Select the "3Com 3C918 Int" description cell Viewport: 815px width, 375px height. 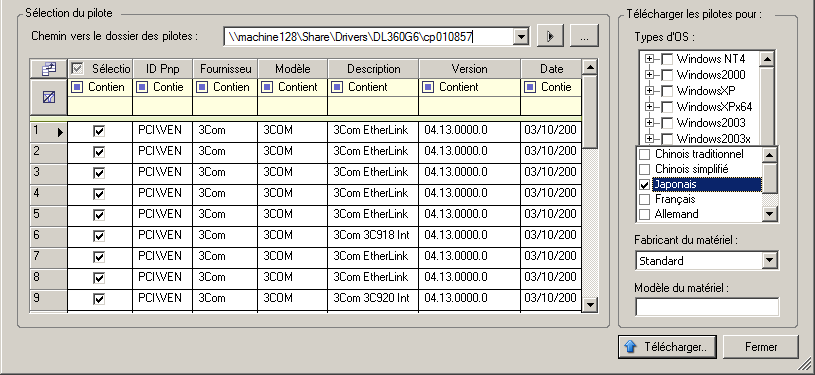pyautogui.click(x=373, y=236)
